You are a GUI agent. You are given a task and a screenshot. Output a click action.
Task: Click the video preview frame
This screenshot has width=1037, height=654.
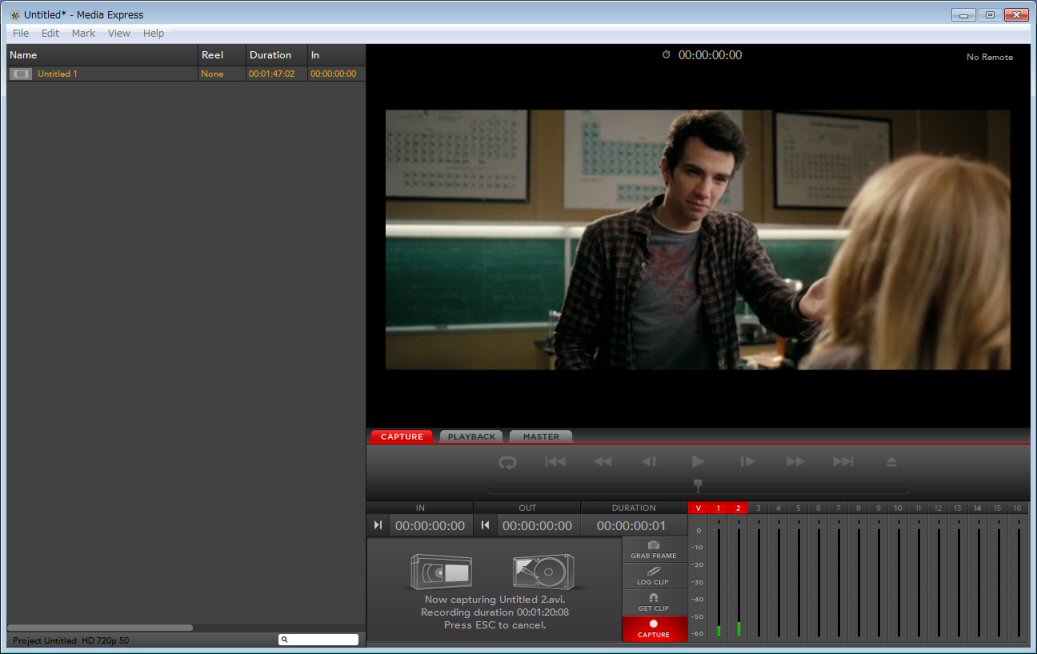click(698, 239)
